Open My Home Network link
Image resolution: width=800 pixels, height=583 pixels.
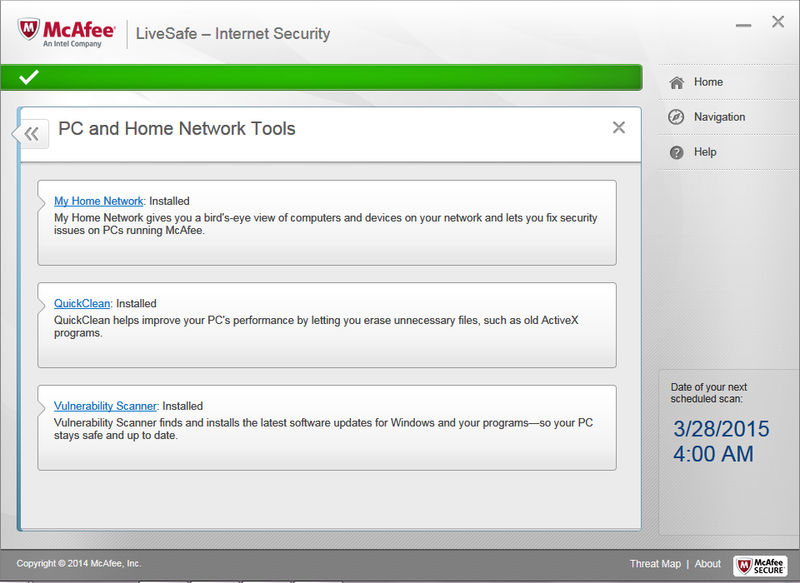(x=98, y=201)
